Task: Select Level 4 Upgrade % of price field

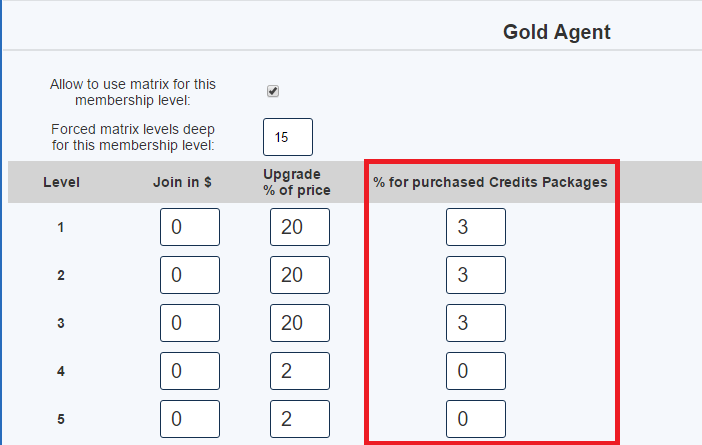Action: (x=300, y=371)
